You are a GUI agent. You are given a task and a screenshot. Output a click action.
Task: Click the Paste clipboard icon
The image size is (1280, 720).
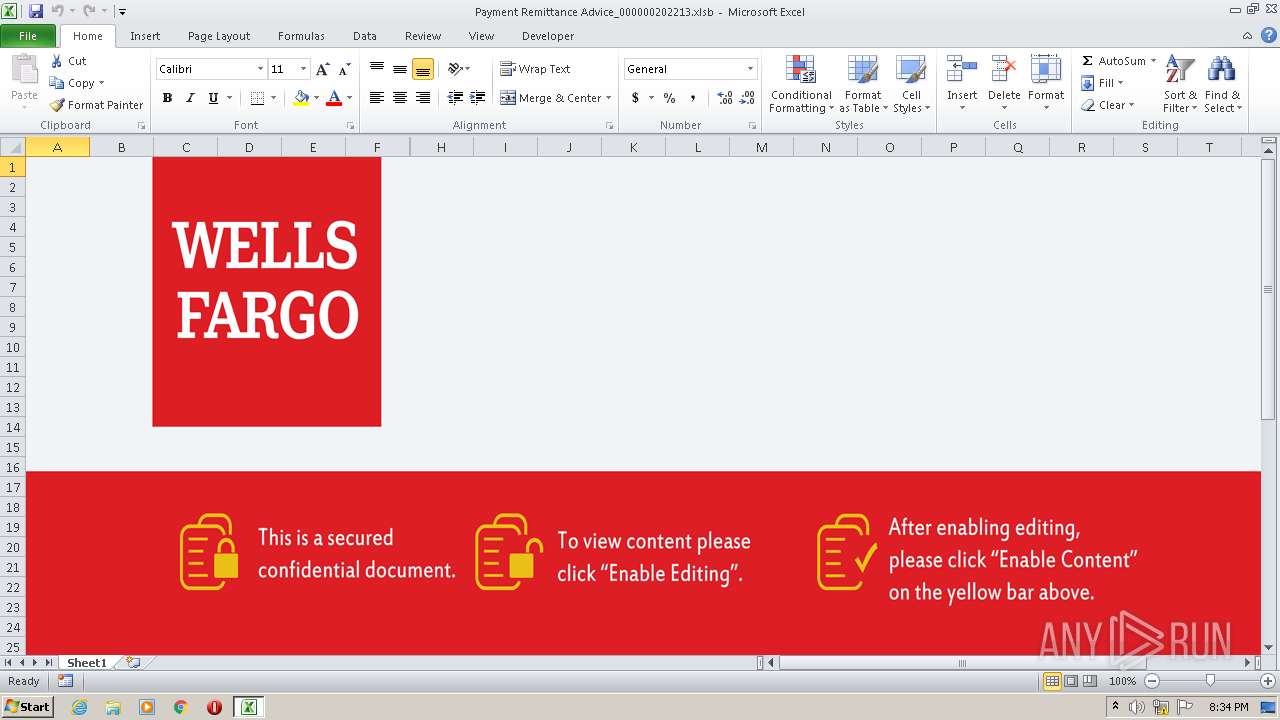tap(24, 70)
